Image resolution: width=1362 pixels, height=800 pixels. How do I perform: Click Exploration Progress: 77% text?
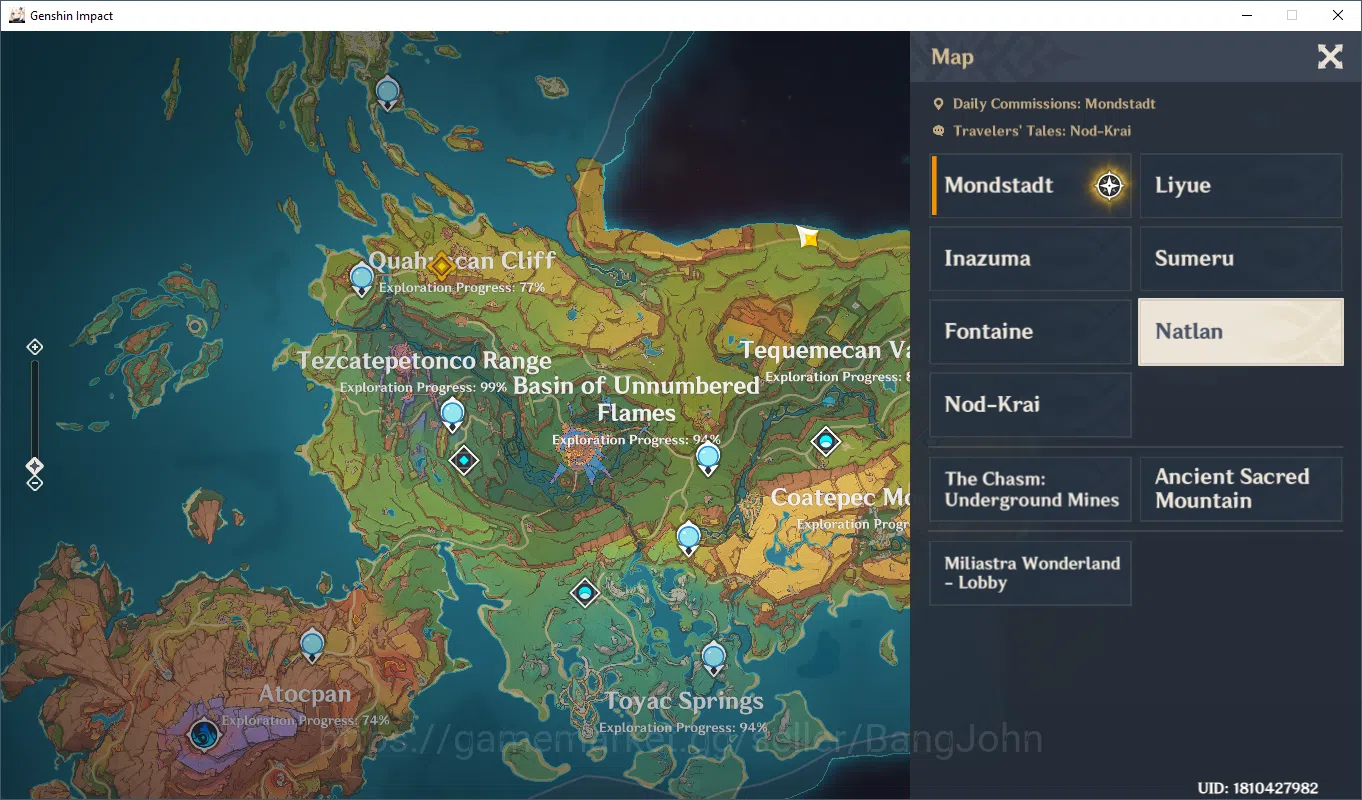tap(462, 287)
